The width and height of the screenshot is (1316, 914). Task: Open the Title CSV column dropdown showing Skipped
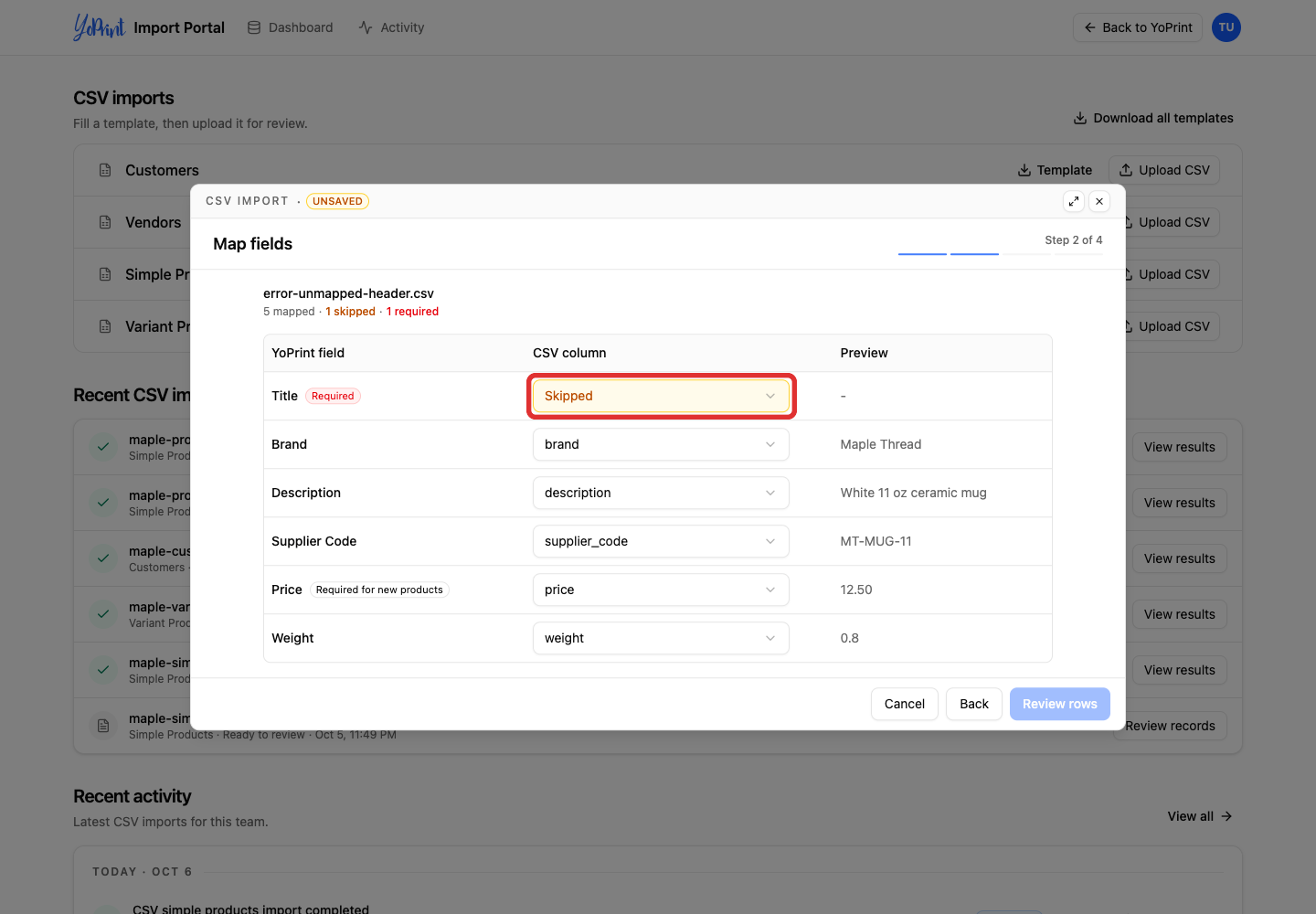[661, 396]
